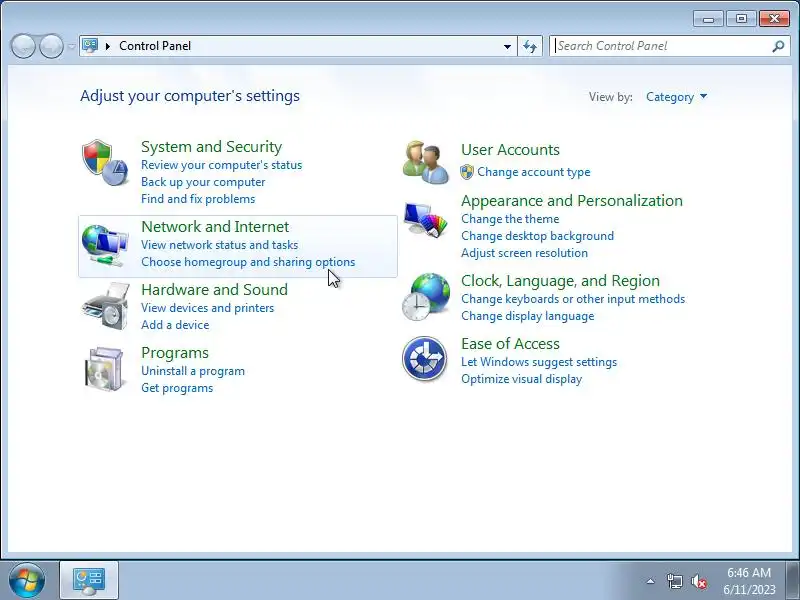Open the Hardware and Sound printer icon
Viewport: 800px width, 600px height.
[106, 306]
